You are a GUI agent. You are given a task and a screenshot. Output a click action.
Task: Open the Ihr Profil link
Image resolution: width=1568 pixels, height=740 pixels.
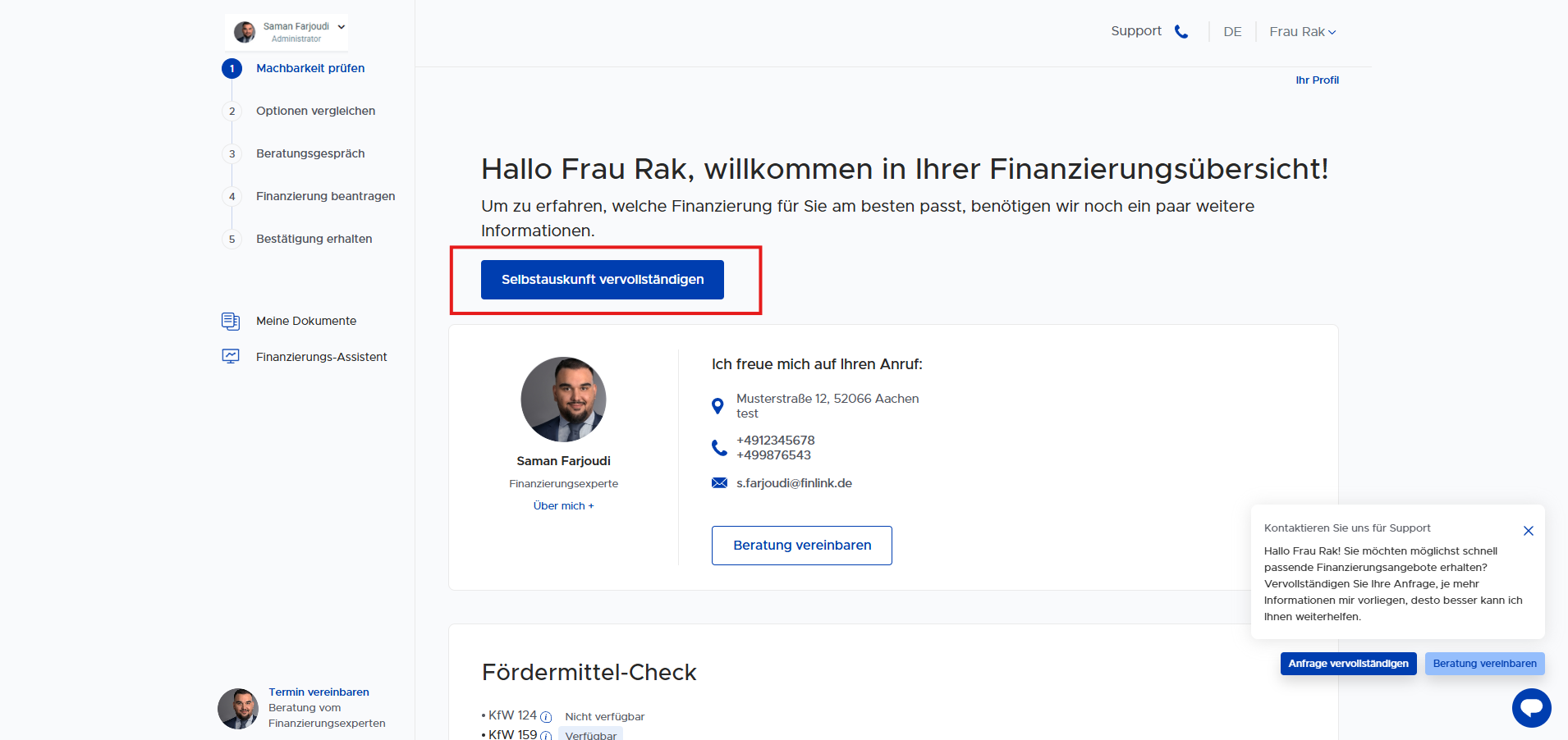[1317, 80]
